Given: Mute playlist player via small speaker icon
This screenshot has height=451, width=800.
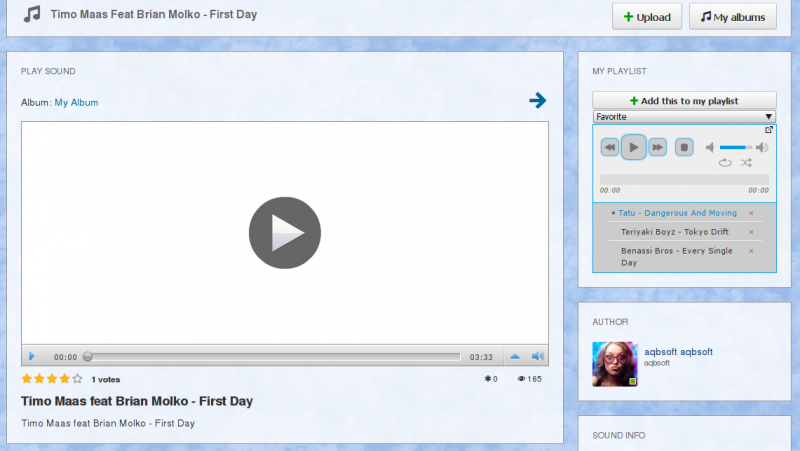Looking at the screenshot, I should click(x=710, y=147).
